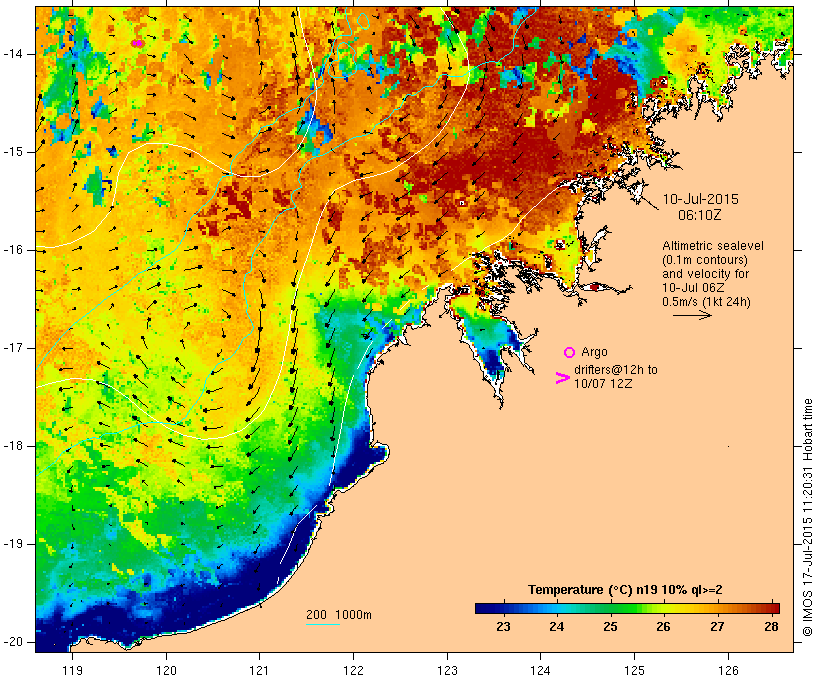820x680 pixels.
Task: Click the longitude axis label 119
Action: coord(72,670)
